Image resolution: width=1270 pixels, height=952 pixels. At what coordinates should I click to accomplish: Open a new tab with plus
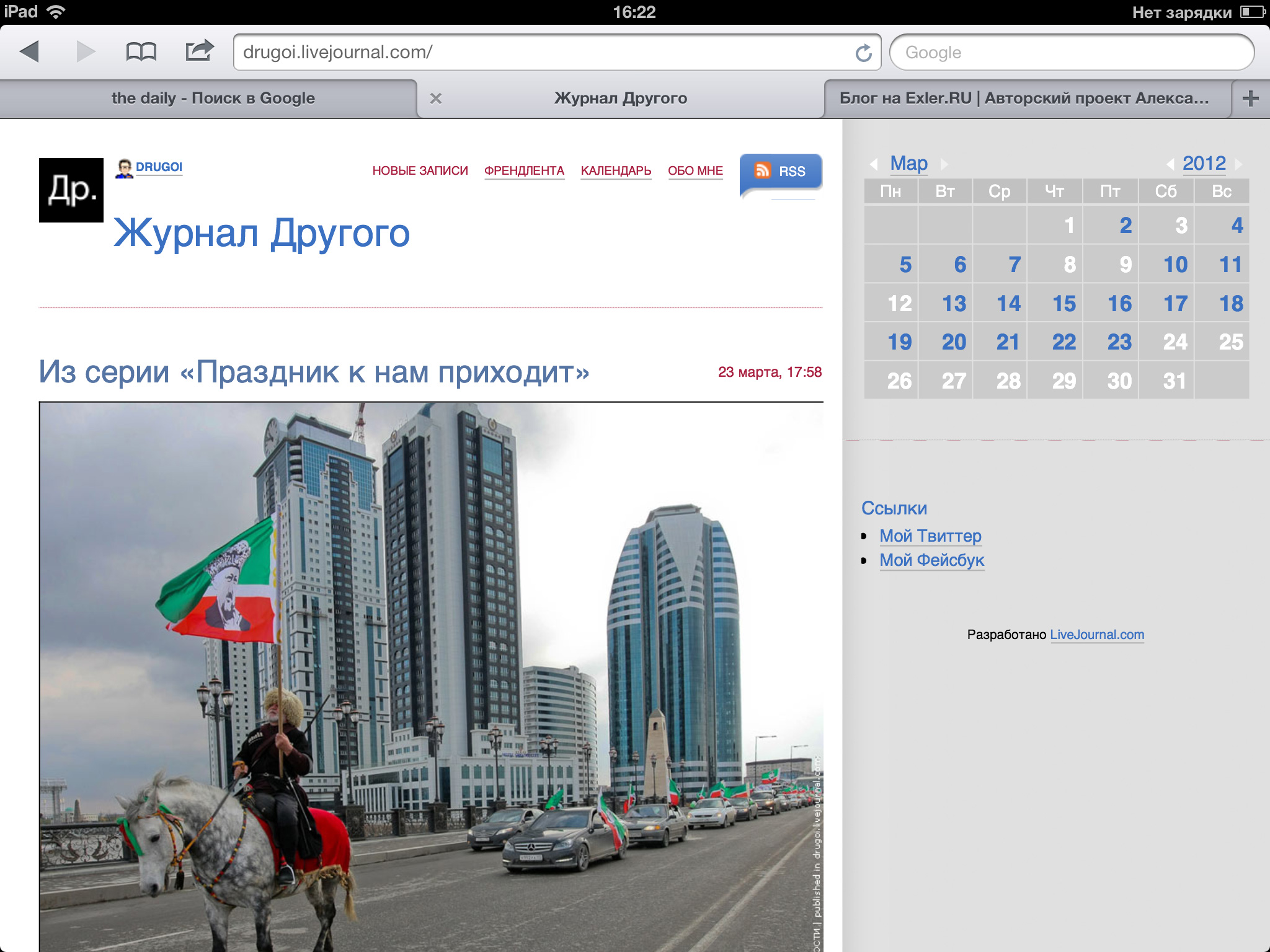[1250, 99]
